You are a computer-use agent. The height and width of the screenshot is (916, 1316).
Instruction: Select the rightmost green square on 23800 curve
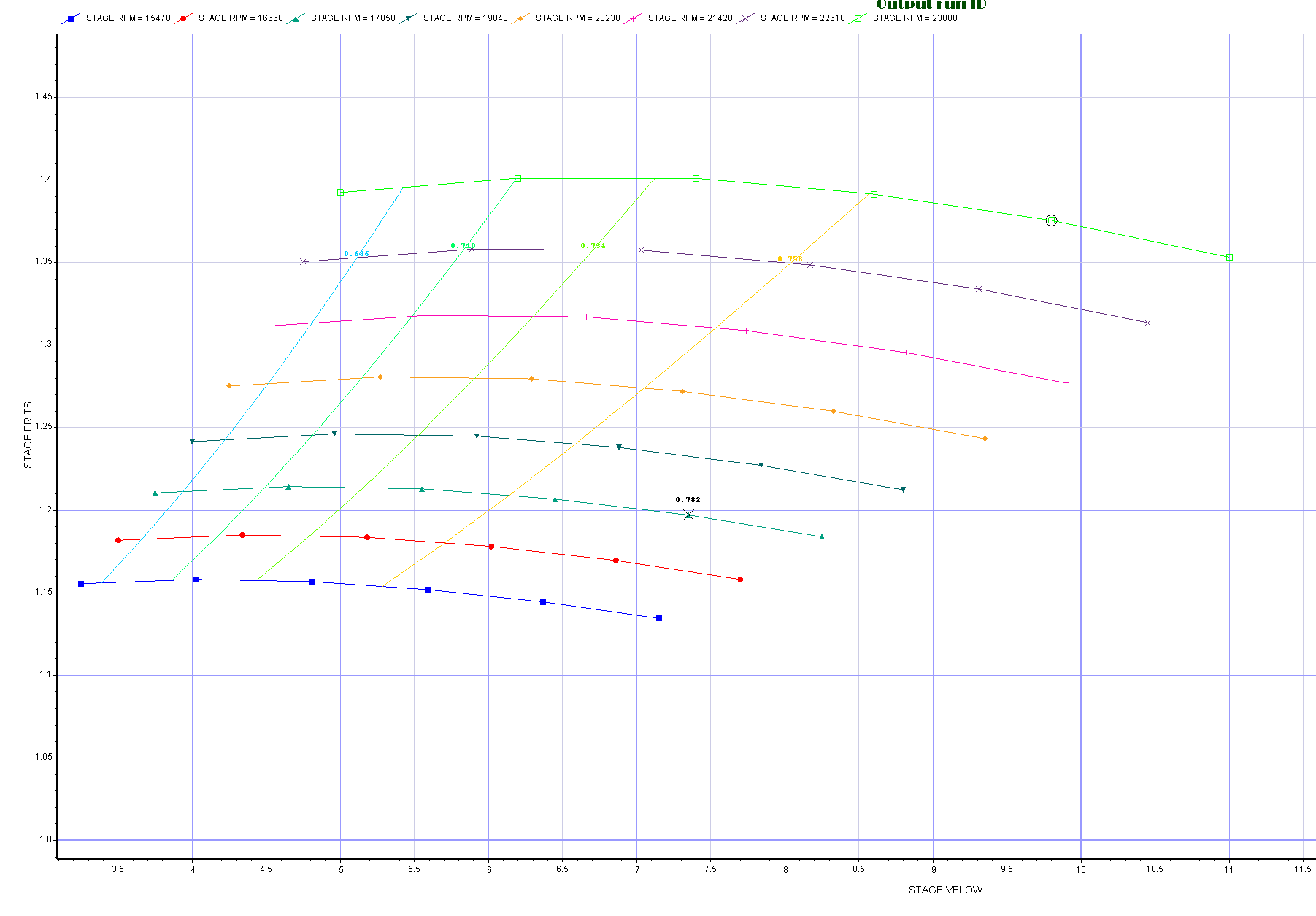[x=1230, y=258]
